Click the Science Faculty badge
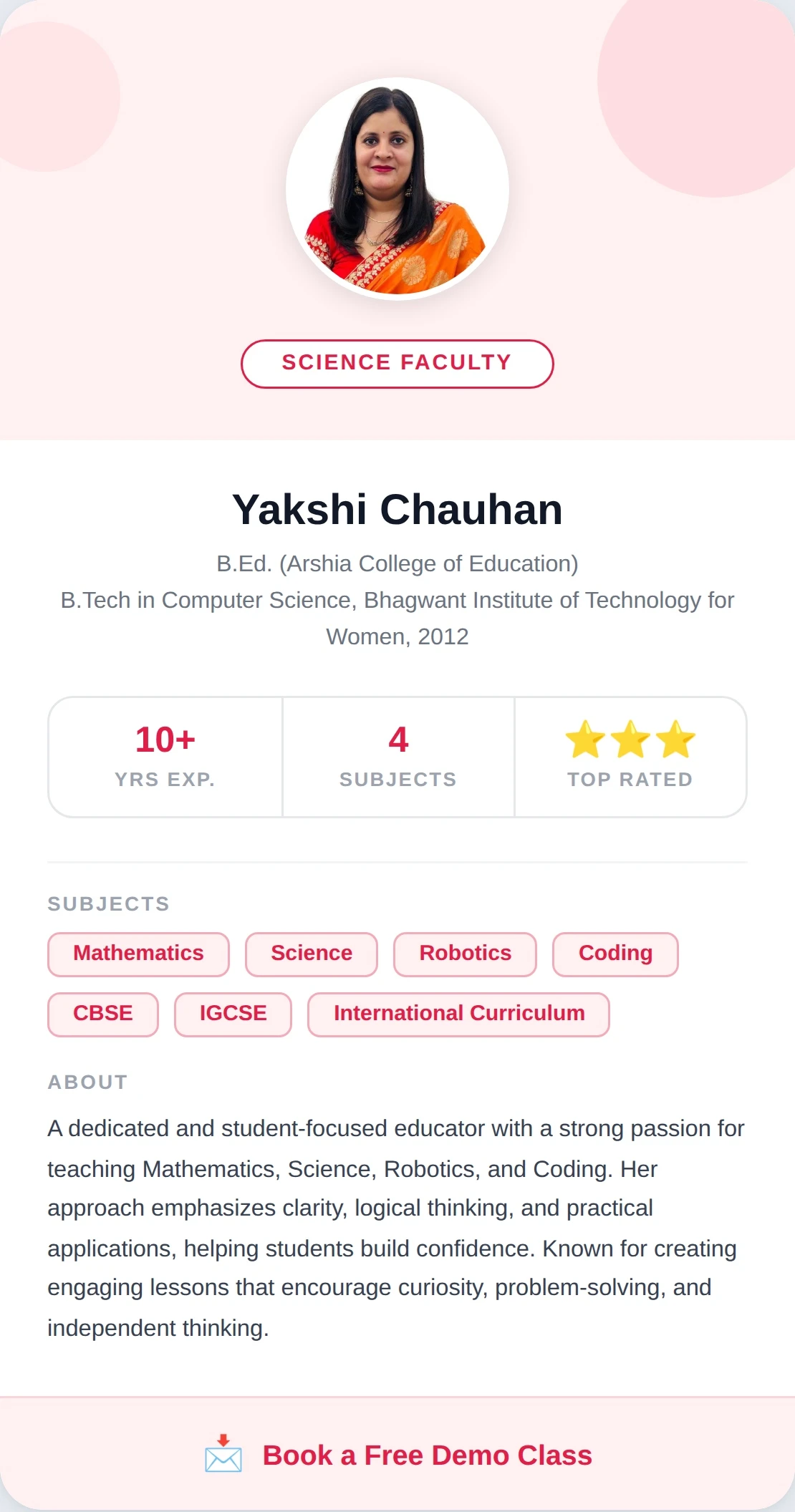The image size is (795, 1512). coord(397,363)
